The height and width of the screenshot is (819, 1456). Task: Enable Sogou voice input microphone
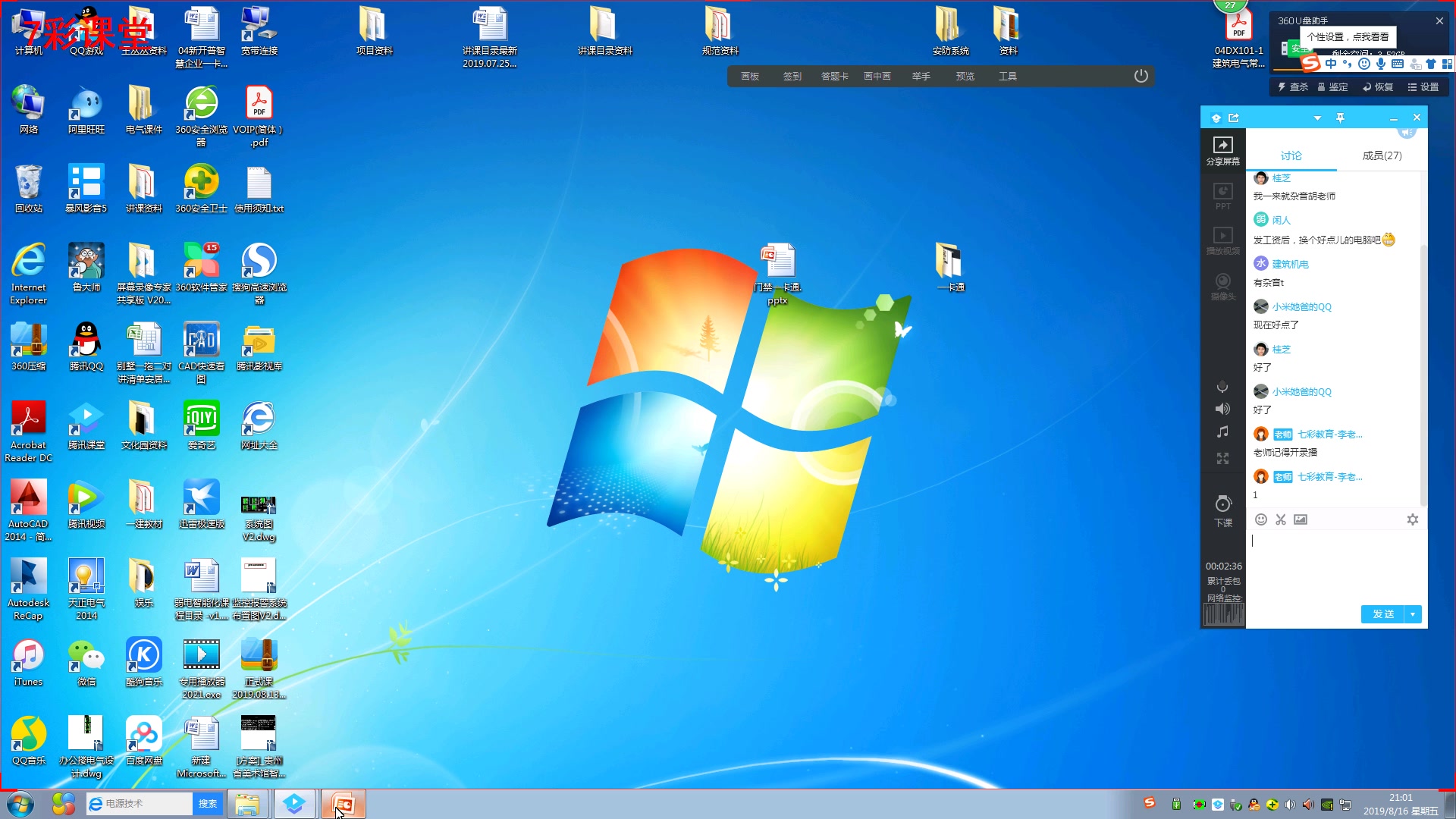coord(1380,64)
